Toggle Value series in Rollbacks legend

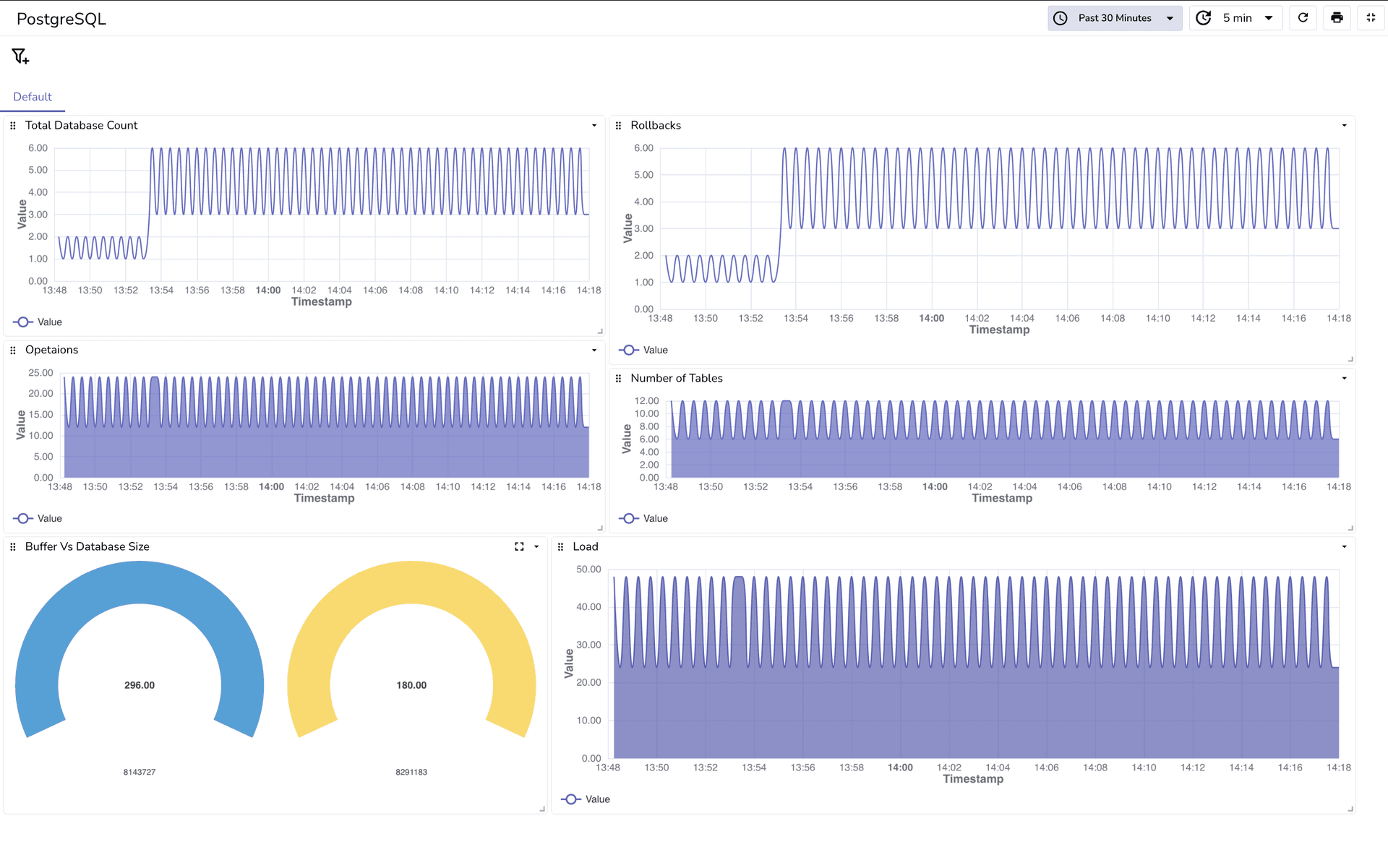[643, 351]
